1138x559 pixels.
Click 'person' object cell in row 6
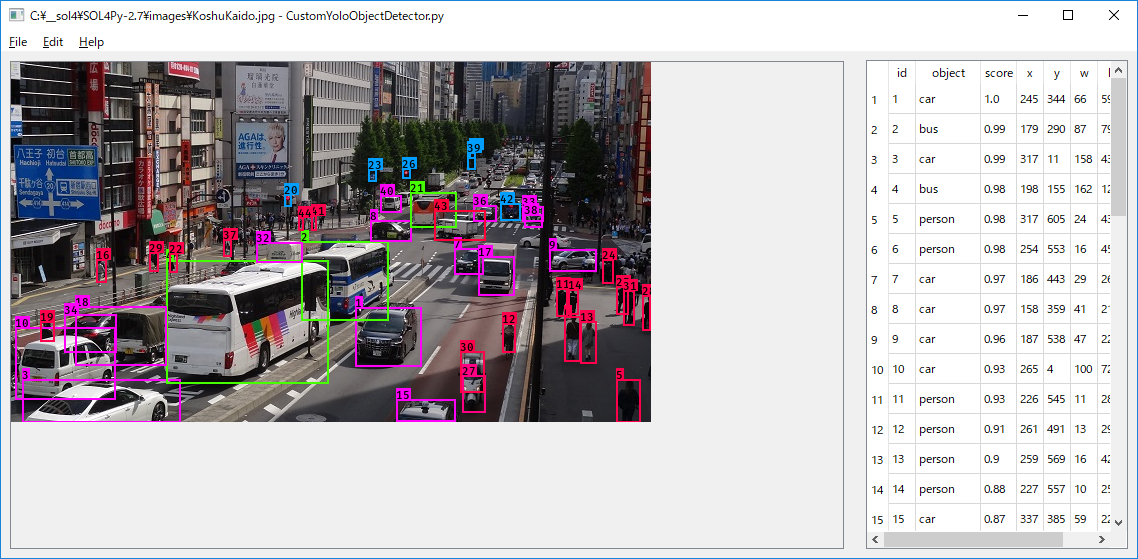point(948,249)
